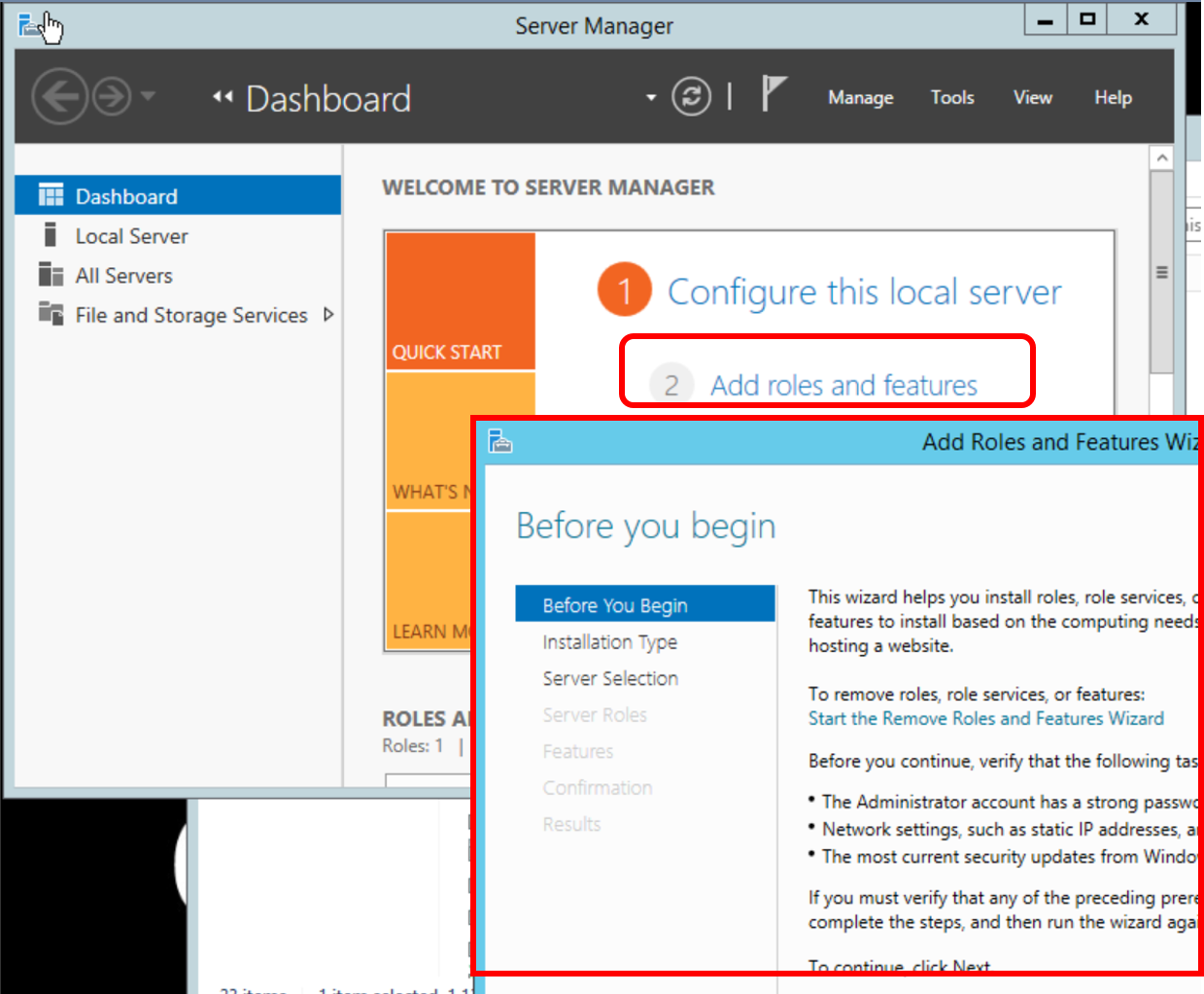The height and width of the screenshot is (994, 1204).
Task: Click the WELCOME TO SERVER MANAGER heading
Action: [548, 188]
